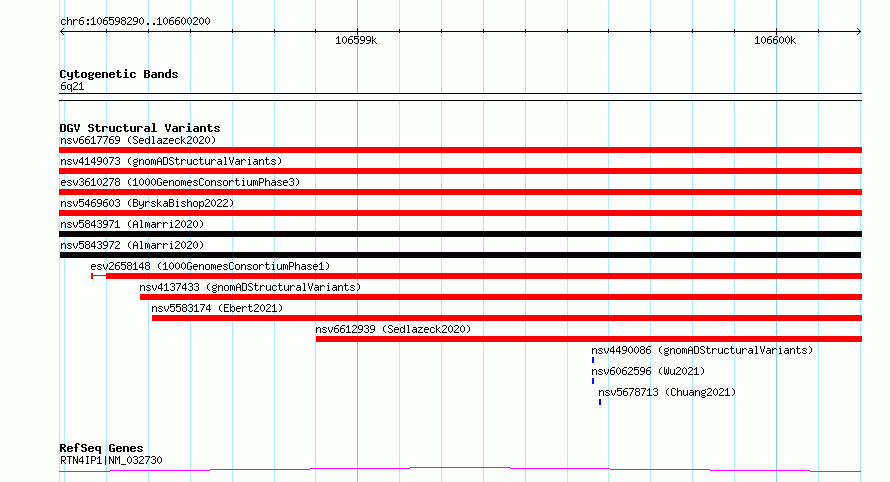Select the nsv5583174 Ebert2021 variant bar
Screen dimensions: 890x482
tap(507, 318)
